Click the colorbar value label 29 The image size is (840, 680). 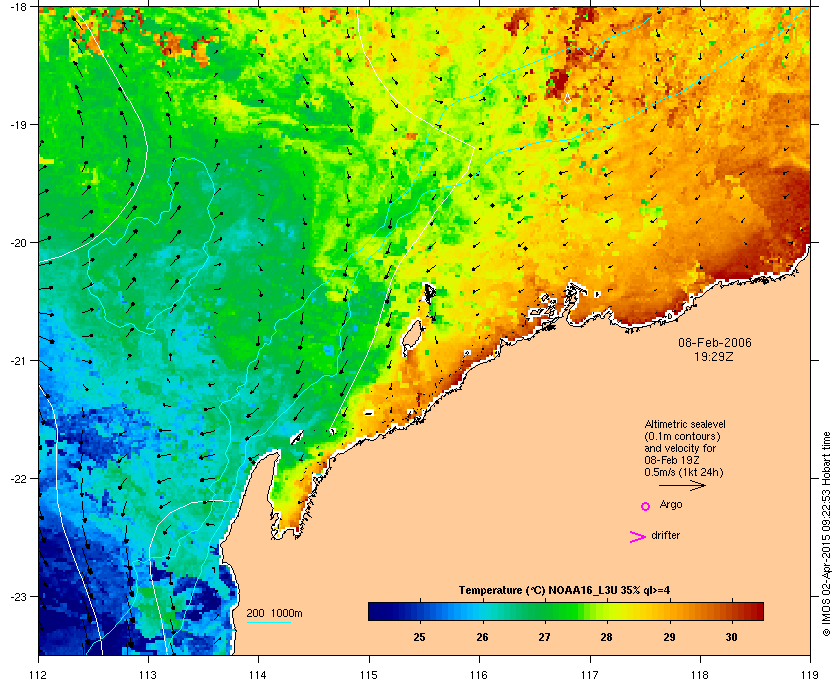669,637
